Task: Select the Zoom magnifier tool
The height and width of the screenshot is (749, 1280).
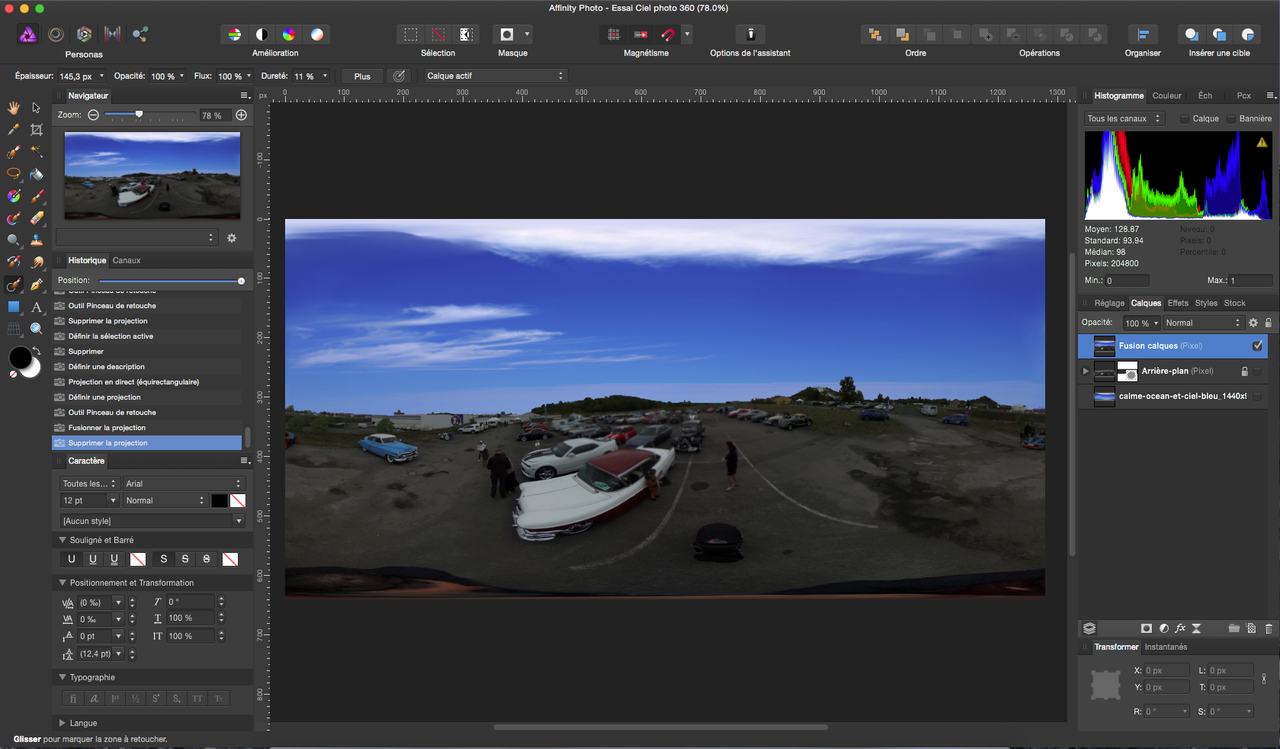Action: (36, 329)
